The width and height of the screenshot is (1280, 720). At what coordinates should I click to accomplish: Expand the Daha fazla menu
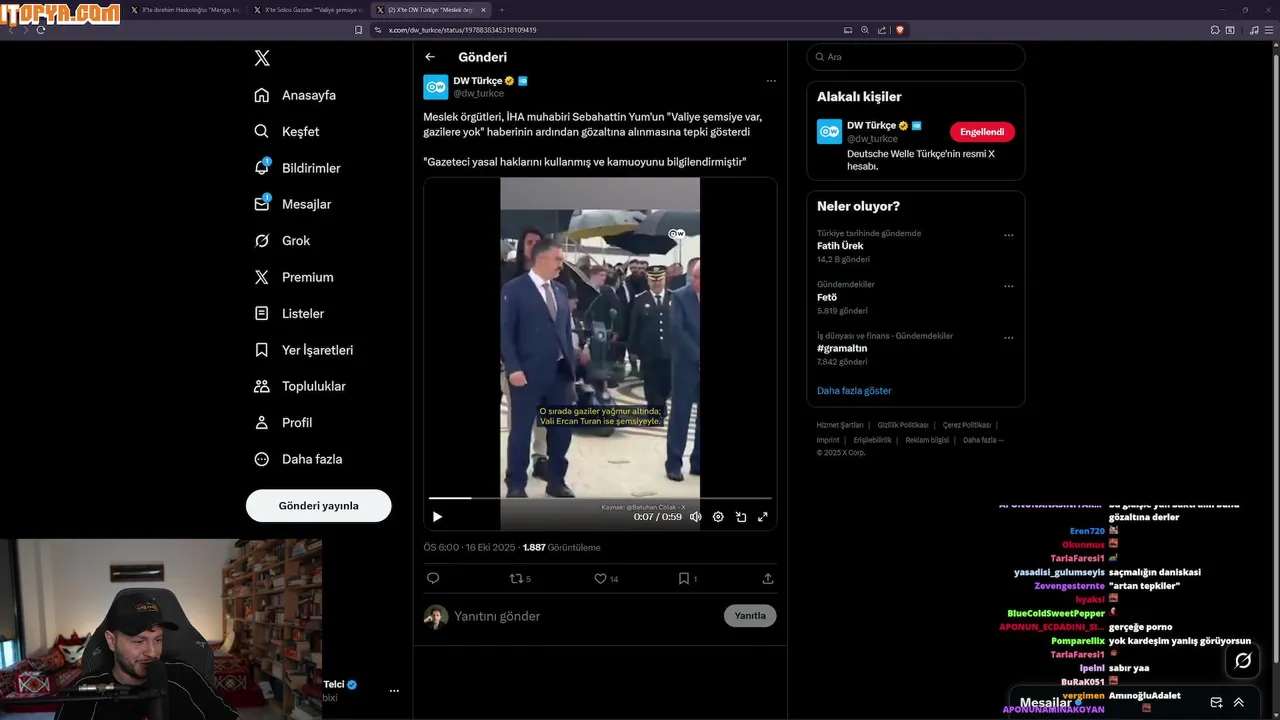(298, 459)
